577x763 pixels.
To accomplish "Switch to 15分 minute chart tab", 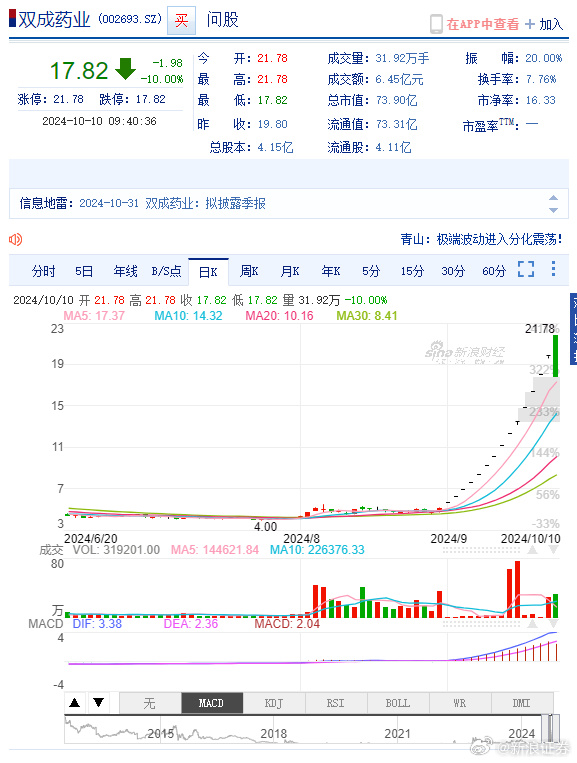I will click(412, 271).
